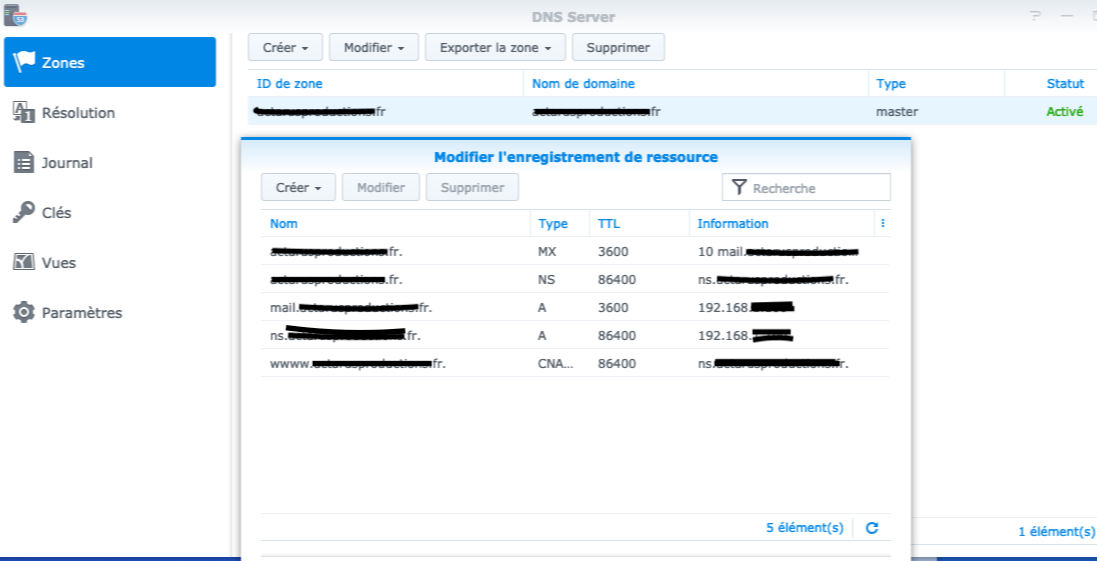Screen dimensions: 1097x561
Task: Click the Vues icon in sidebar
Action: [x=24, y=263]
